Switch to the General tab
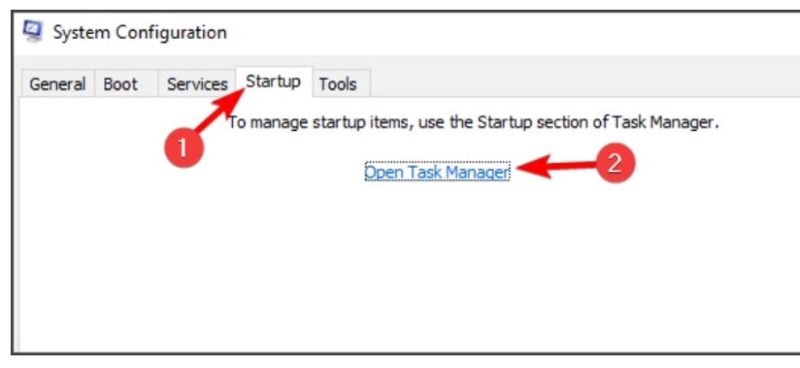 (57, 84)
